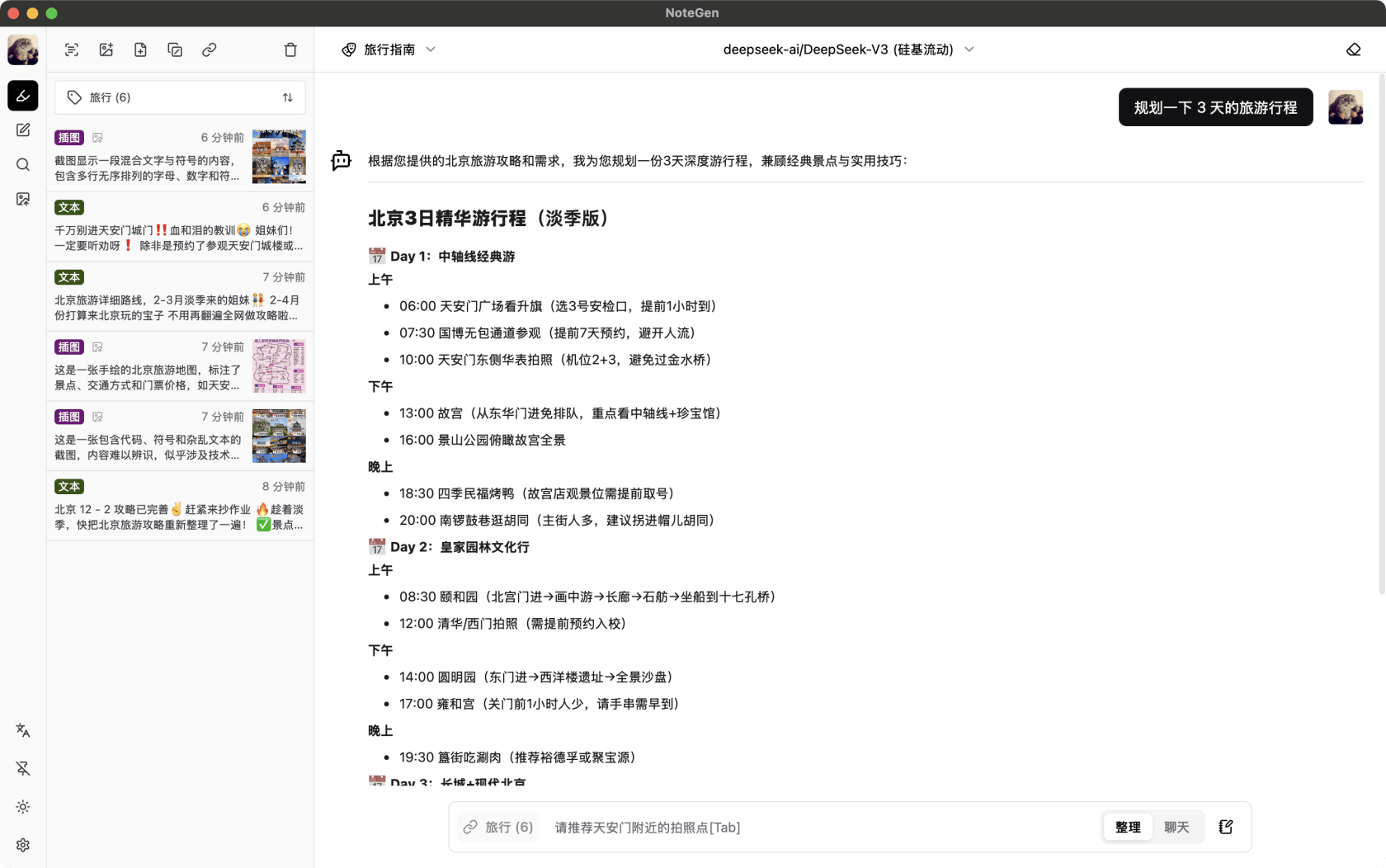
Task: Select the 整理 tab in the input bar
Action: tap(1127, 827)
